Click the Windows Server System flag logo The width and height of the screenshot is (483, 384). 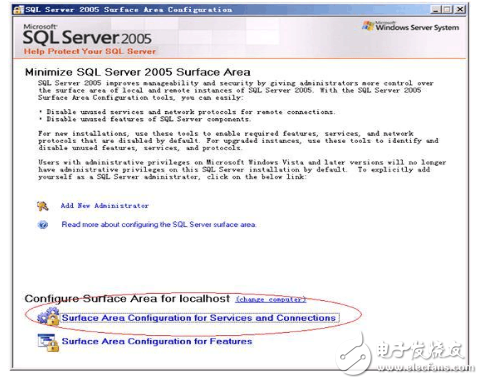pyautogui.click(x=368, y=26)
